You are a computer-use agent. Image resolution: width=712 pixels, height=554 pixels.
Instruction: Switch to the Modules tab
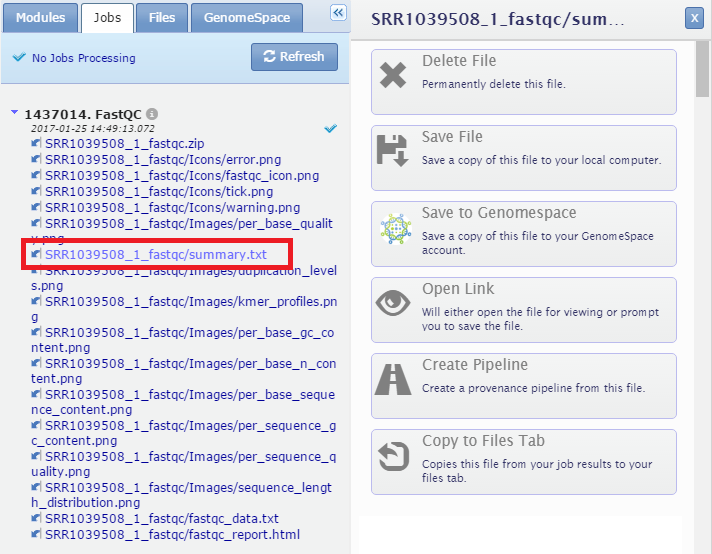pos(40,17)
